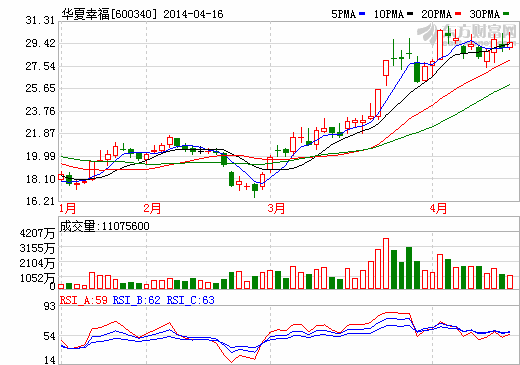Click the stock title 华夏幸福[600340]
The width and height of the screenshot is (520, 365).
click(x=109, y=14)
